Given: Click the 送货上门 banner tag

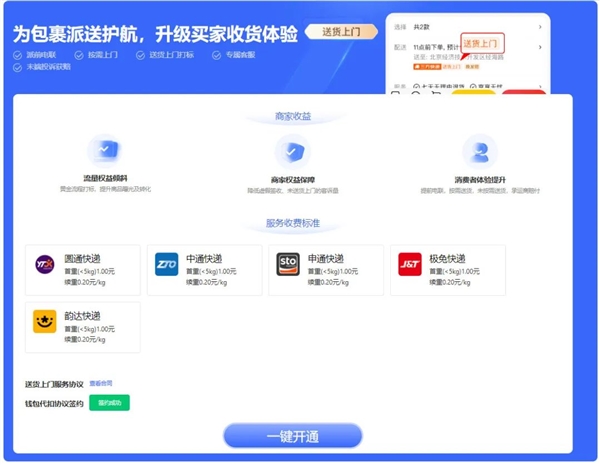Looking at the screenshot, I should click(342, 32).
